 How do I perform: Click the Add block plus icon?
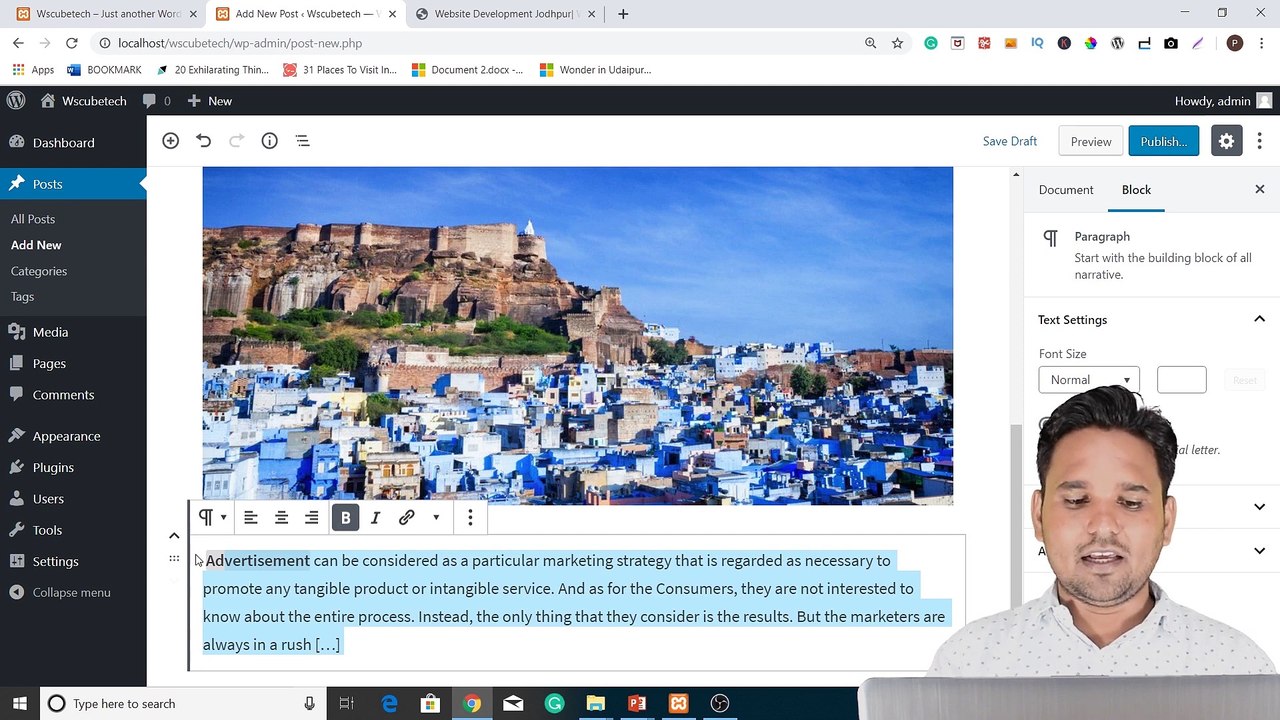[x=170, y=141]
